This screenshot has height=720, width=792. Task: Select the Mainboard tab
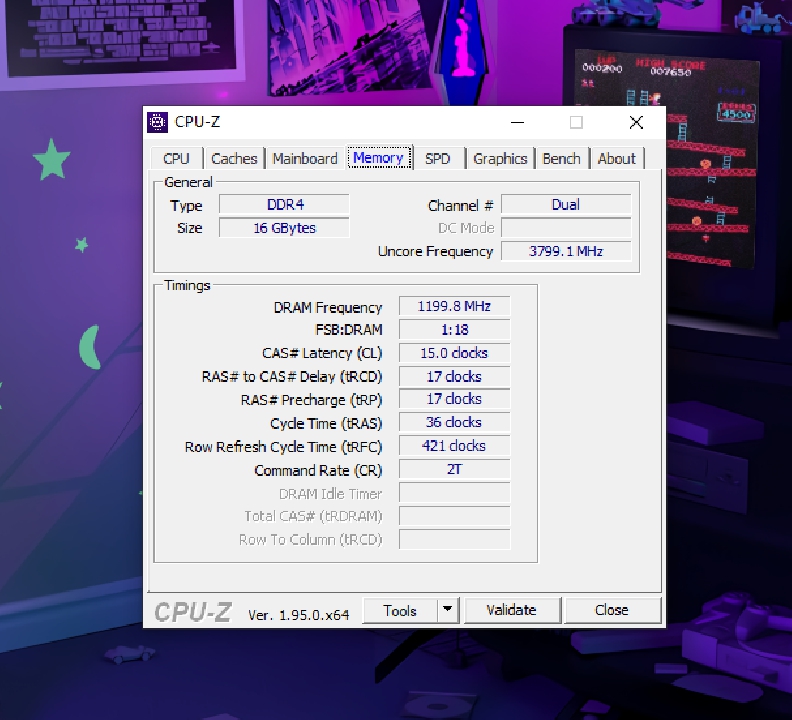305,159
